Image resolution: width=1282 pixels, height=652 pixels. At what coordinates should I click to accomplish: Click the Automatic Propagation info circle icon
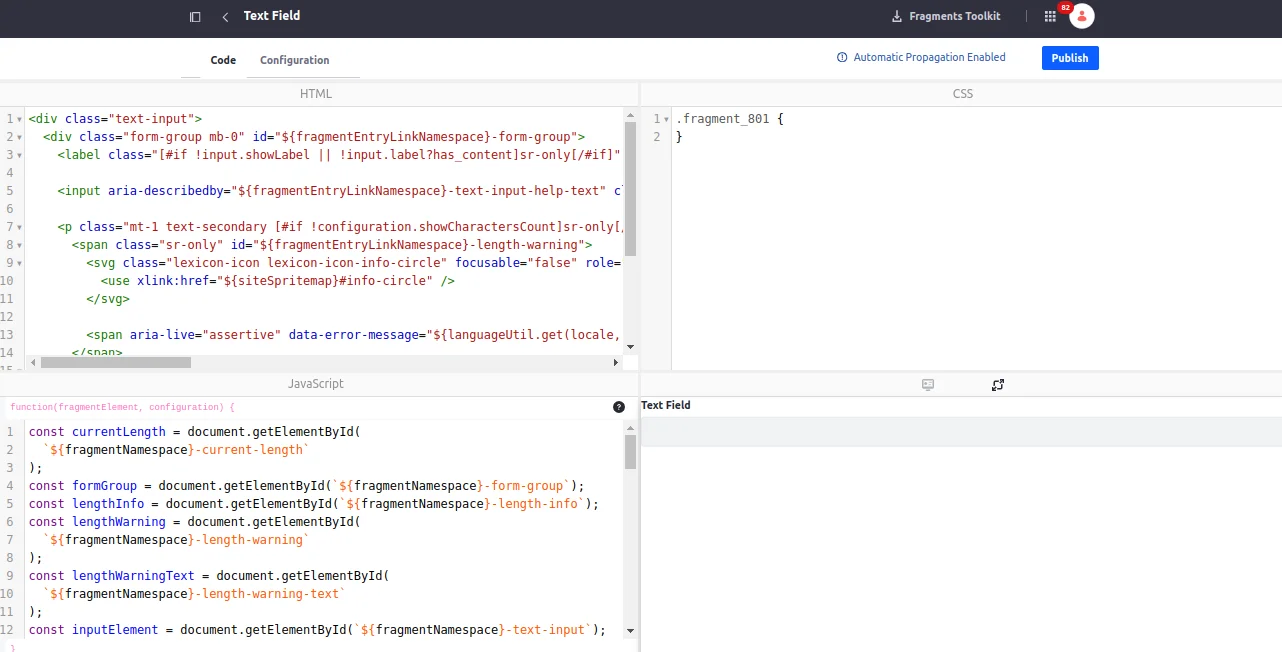pyautogui.click(x=842, y=58)
